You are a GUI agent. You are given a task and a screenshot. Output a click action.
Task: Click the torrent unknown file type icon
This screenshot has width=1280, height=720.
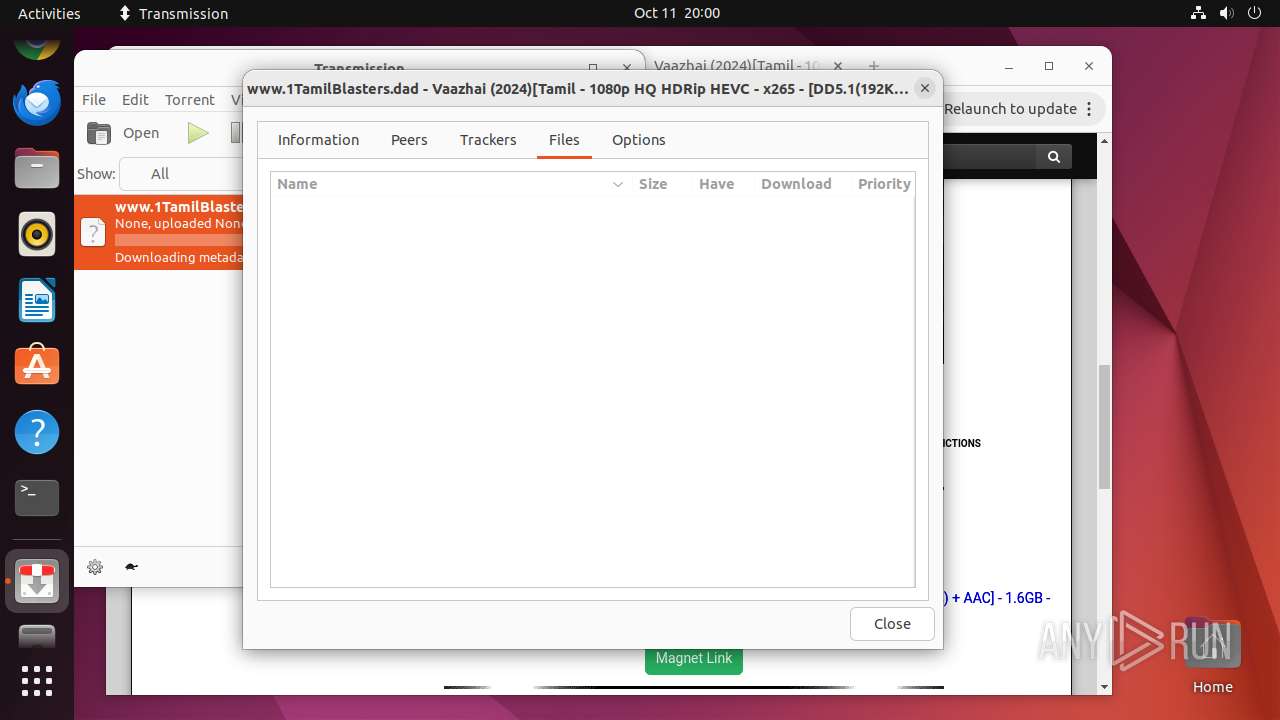pyautogui.click(x=93, y=233)
